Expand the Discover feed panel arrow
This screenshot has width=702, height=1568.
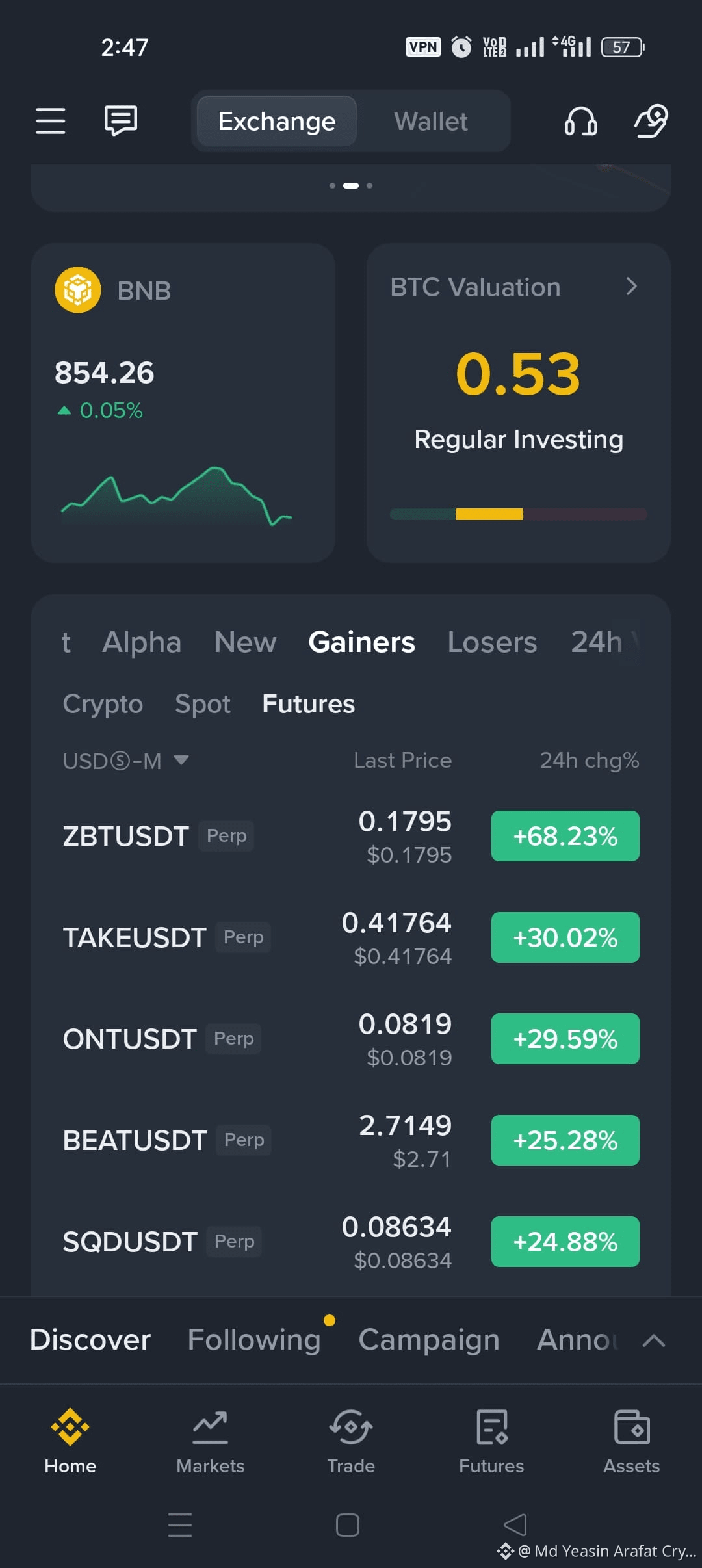pyautogui.click(x=654, y=1340)
